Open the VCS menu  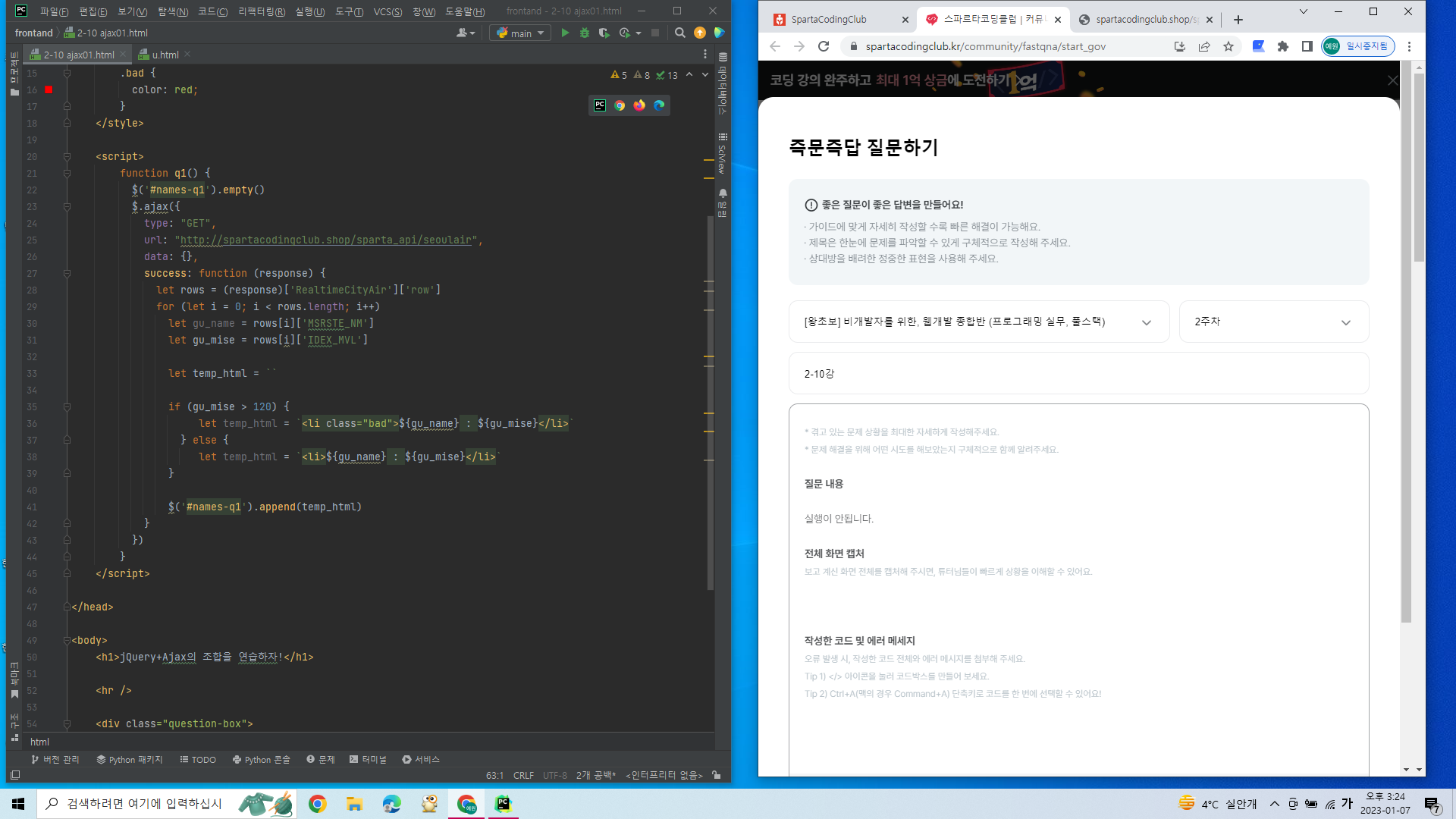388,11
